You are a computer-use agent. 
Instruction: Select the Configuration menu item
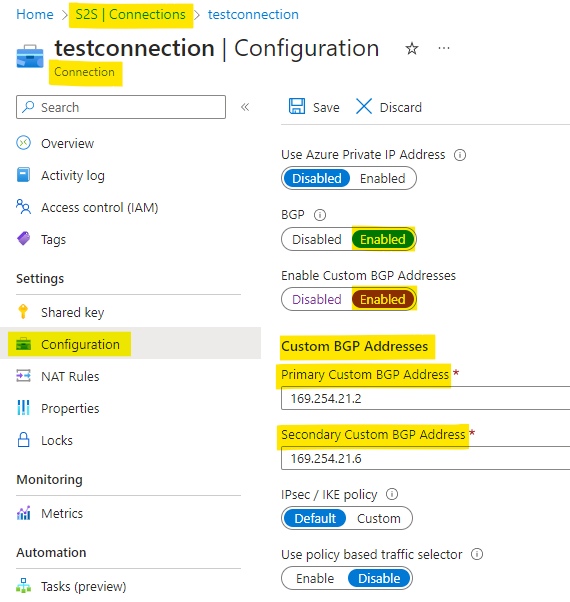(131, 344)
